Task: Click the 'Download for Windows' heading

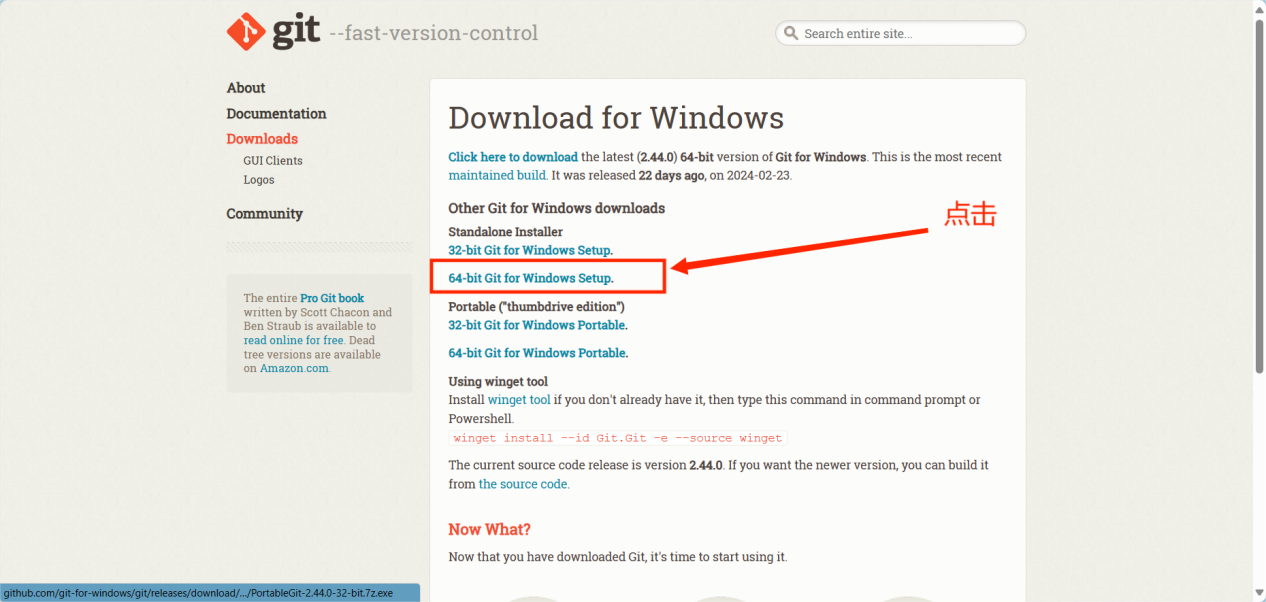Action: tap(616, 118)
